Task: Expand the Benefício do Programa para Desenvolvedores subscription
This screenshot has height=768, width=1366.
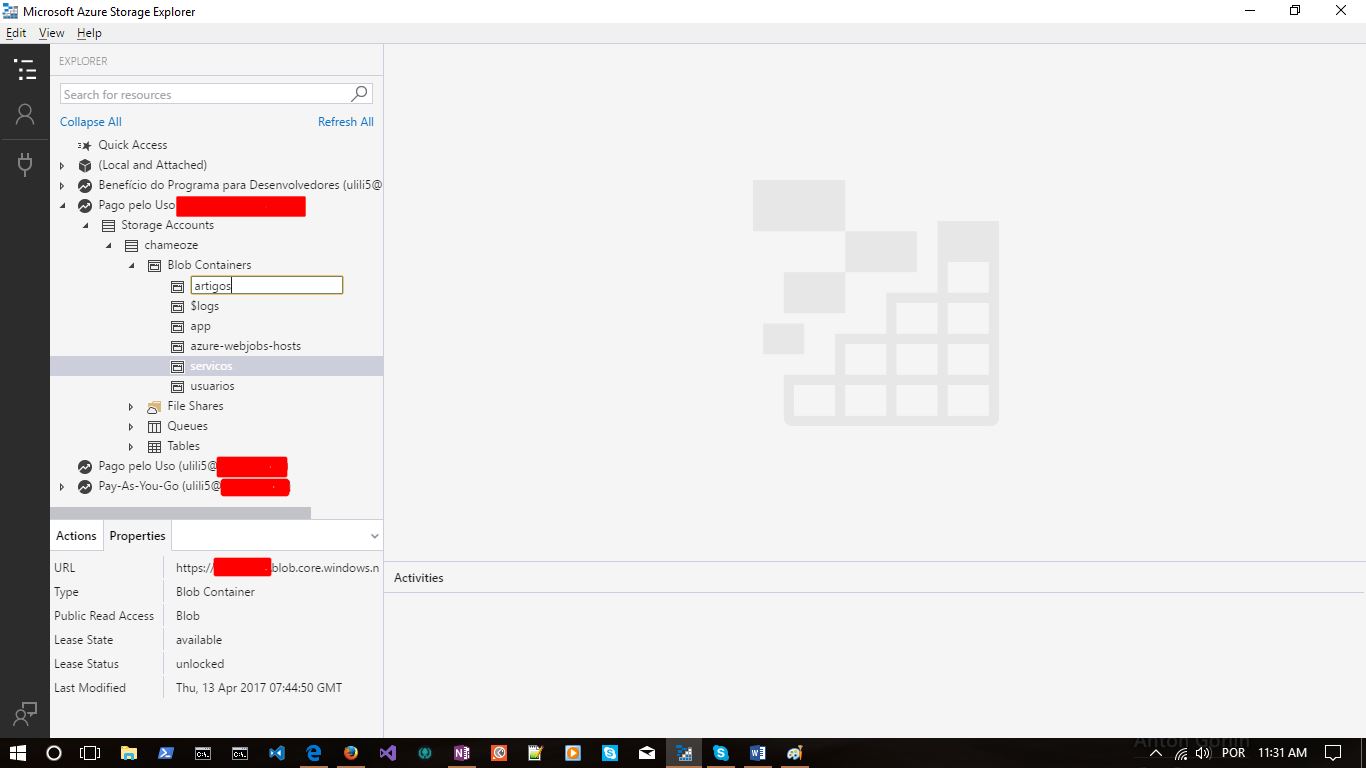Action: [62, 185]
